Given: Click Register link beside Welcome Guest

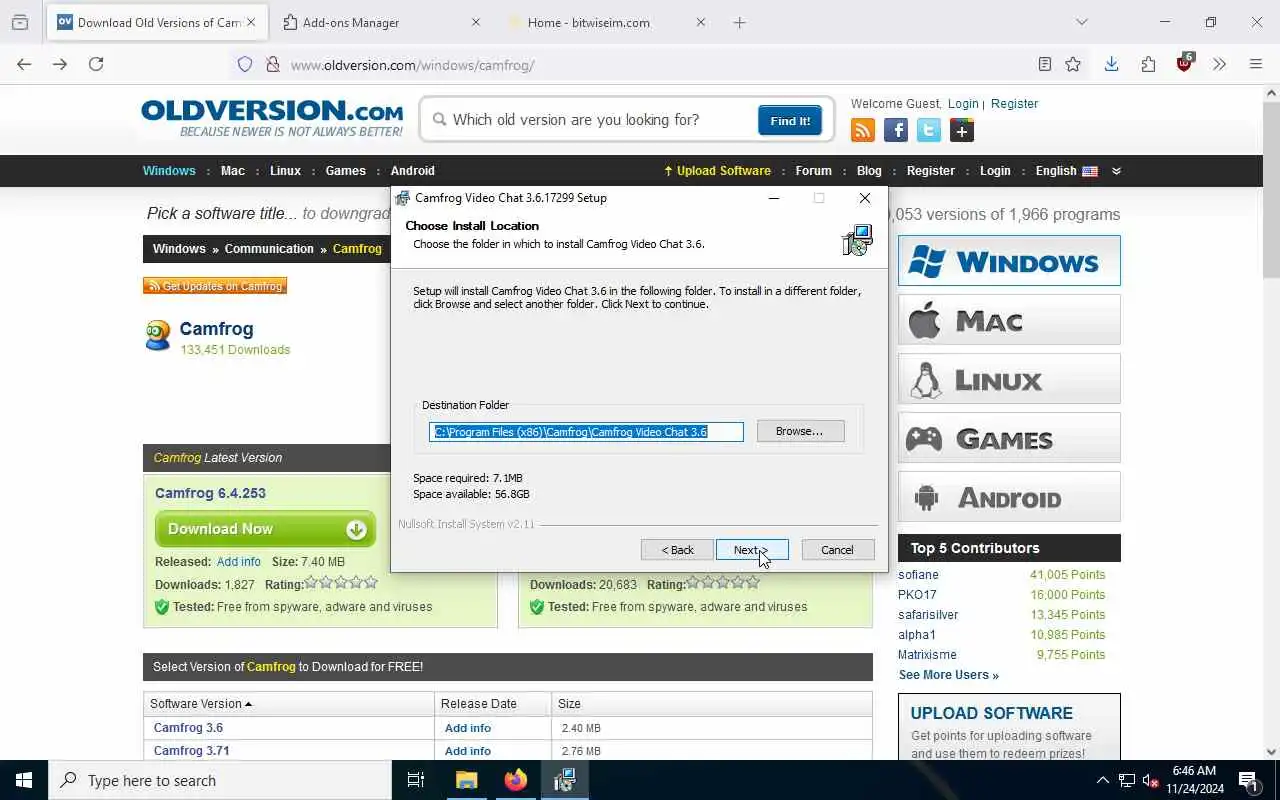Looking at the screenshot, I should tap(1014, 104).
